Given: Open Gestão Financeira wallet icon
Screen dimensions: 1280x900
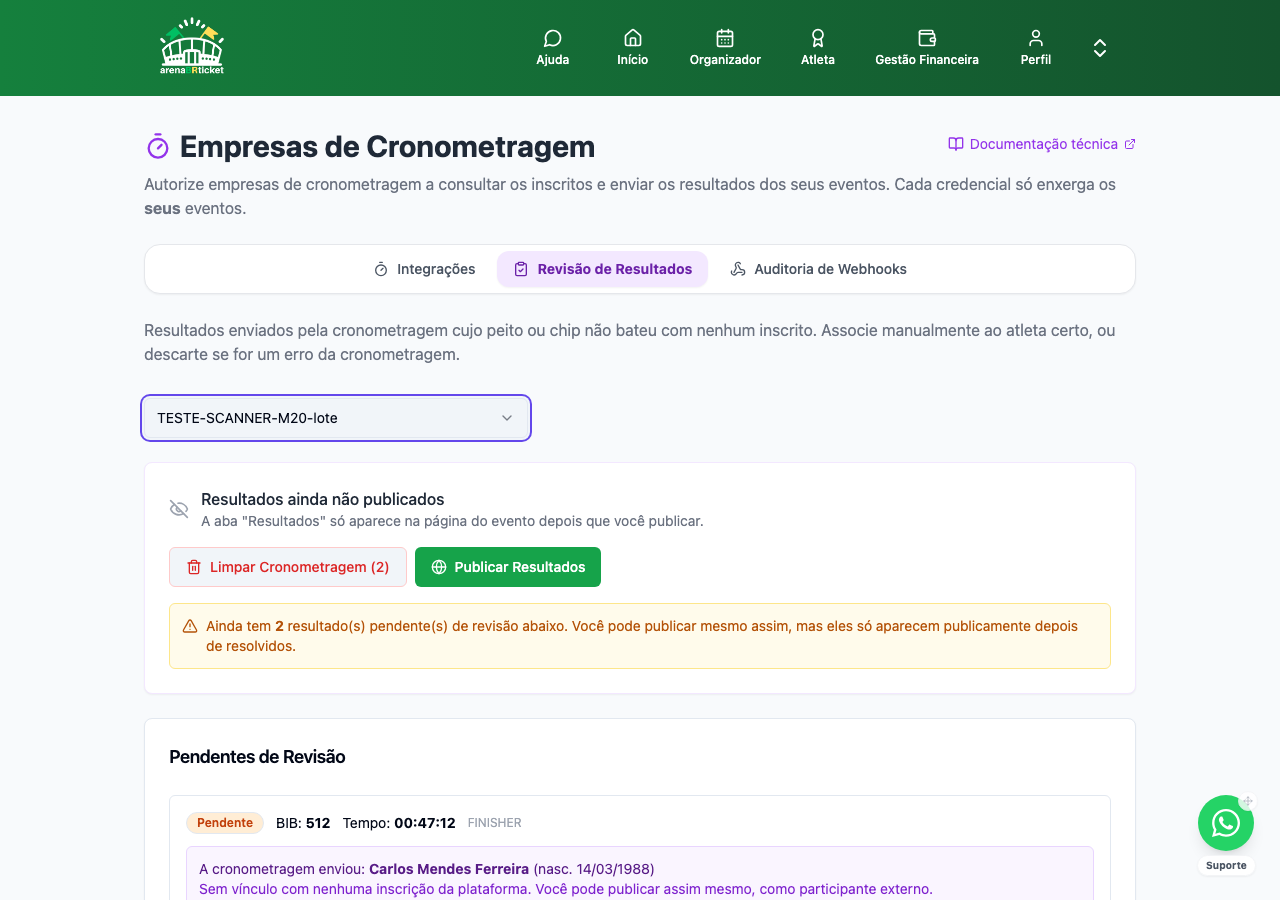Looking at the screenshot, I should coord(927,38).
